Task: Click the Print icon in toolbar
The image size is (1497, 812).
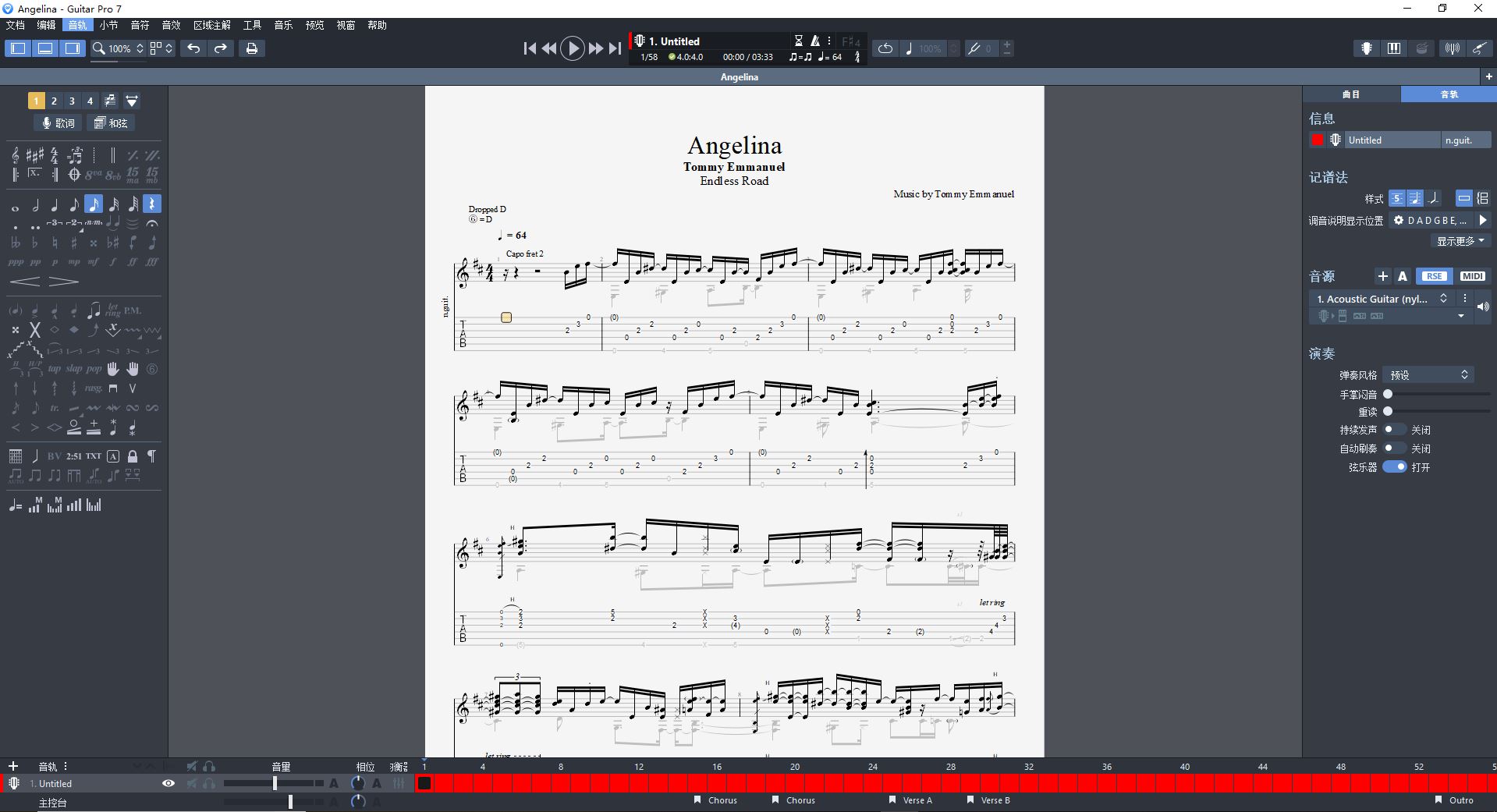Action: (x=251, y=48)
